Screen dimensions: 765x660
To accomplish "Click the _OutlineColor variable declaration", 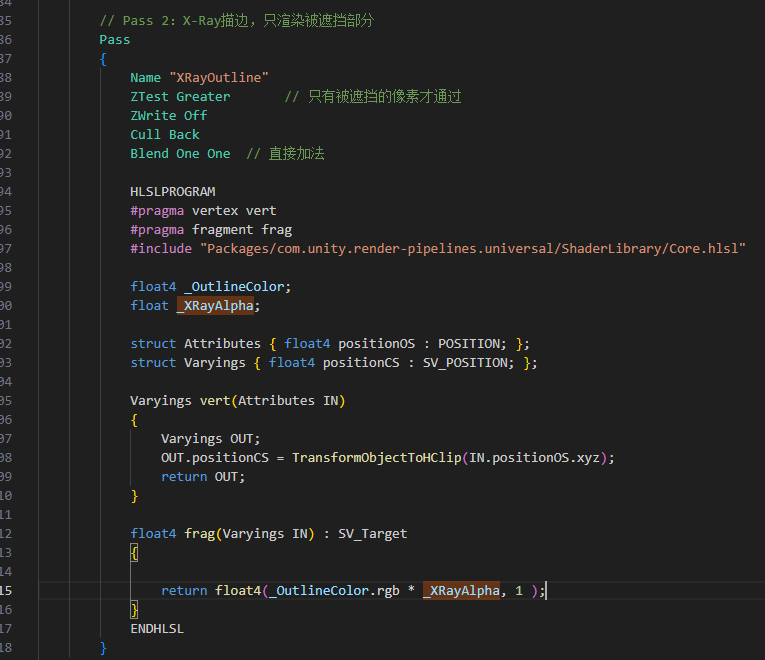I will click(236, 286).
